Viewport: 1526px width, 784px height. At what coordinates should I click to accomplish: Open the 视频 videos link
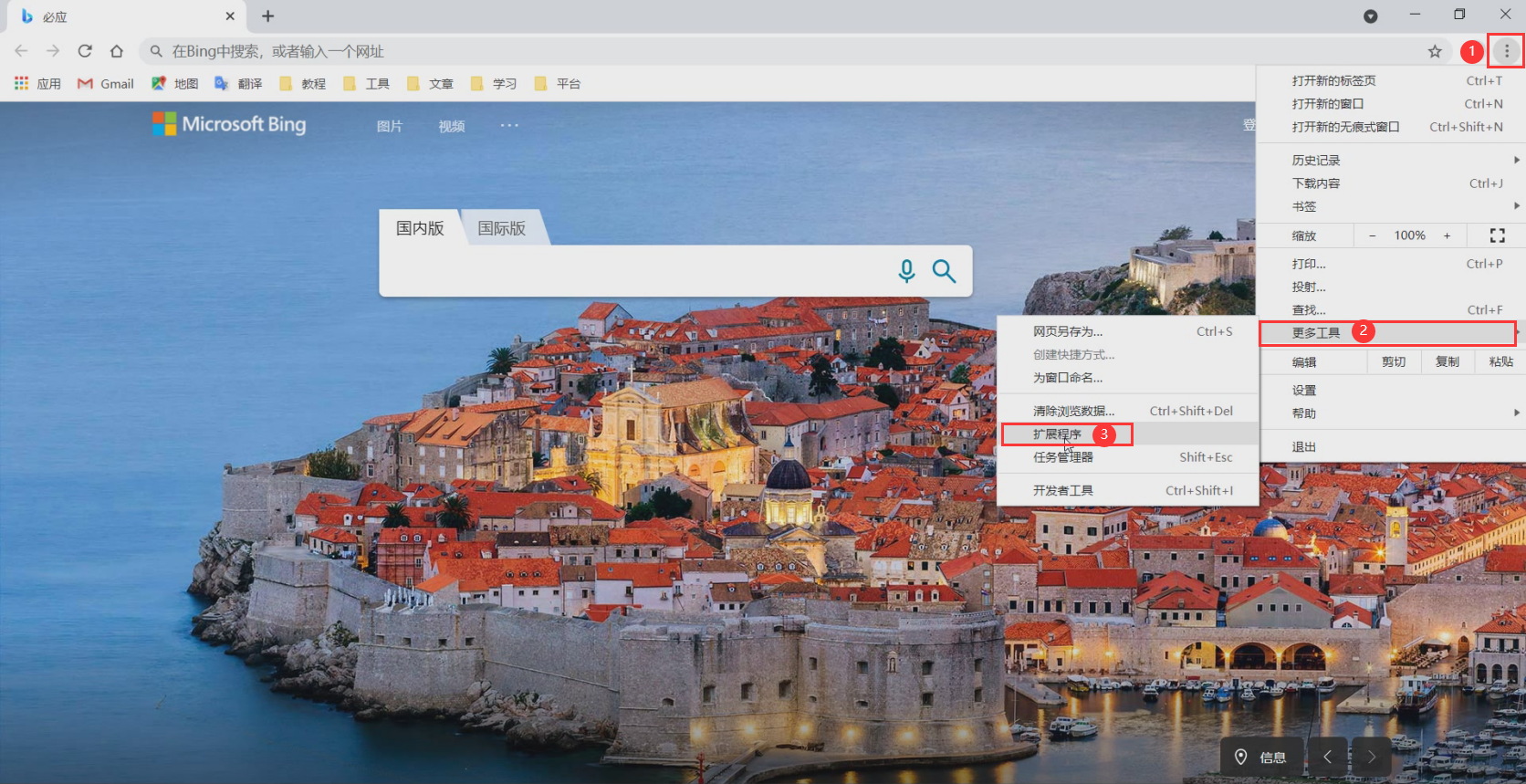(x=452, y=126)
